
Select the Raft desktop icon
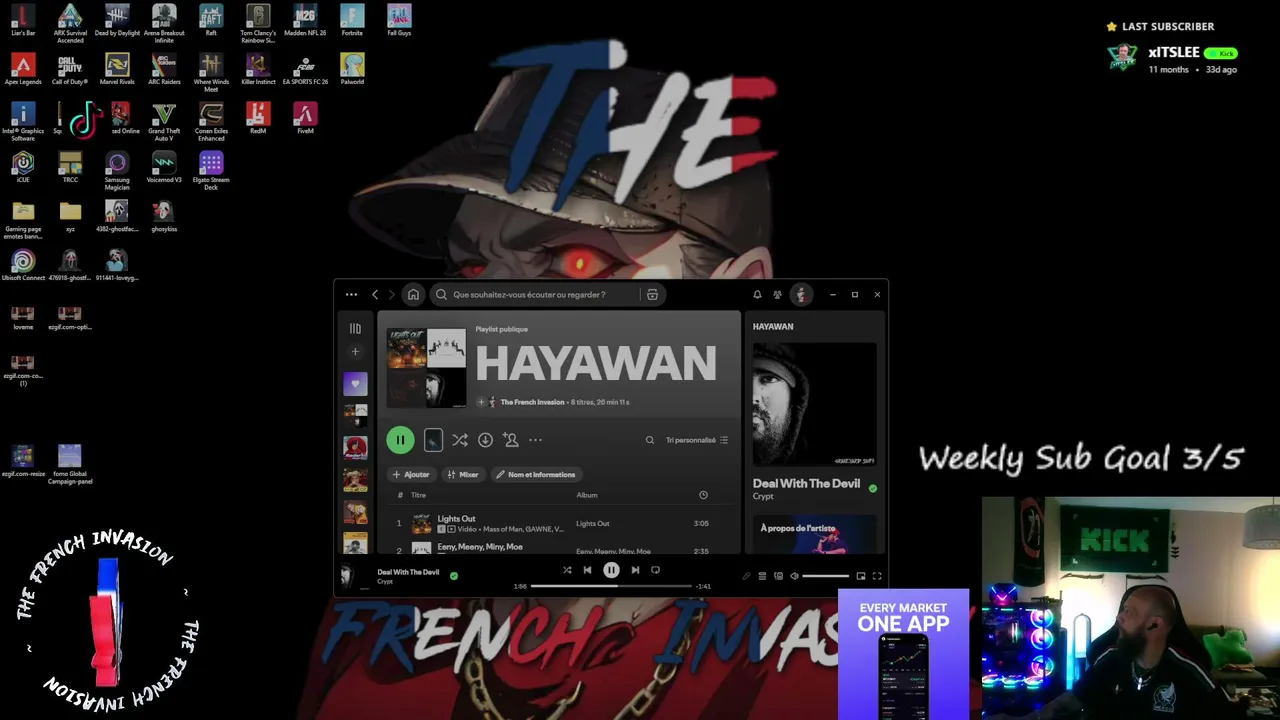[211, 20]
